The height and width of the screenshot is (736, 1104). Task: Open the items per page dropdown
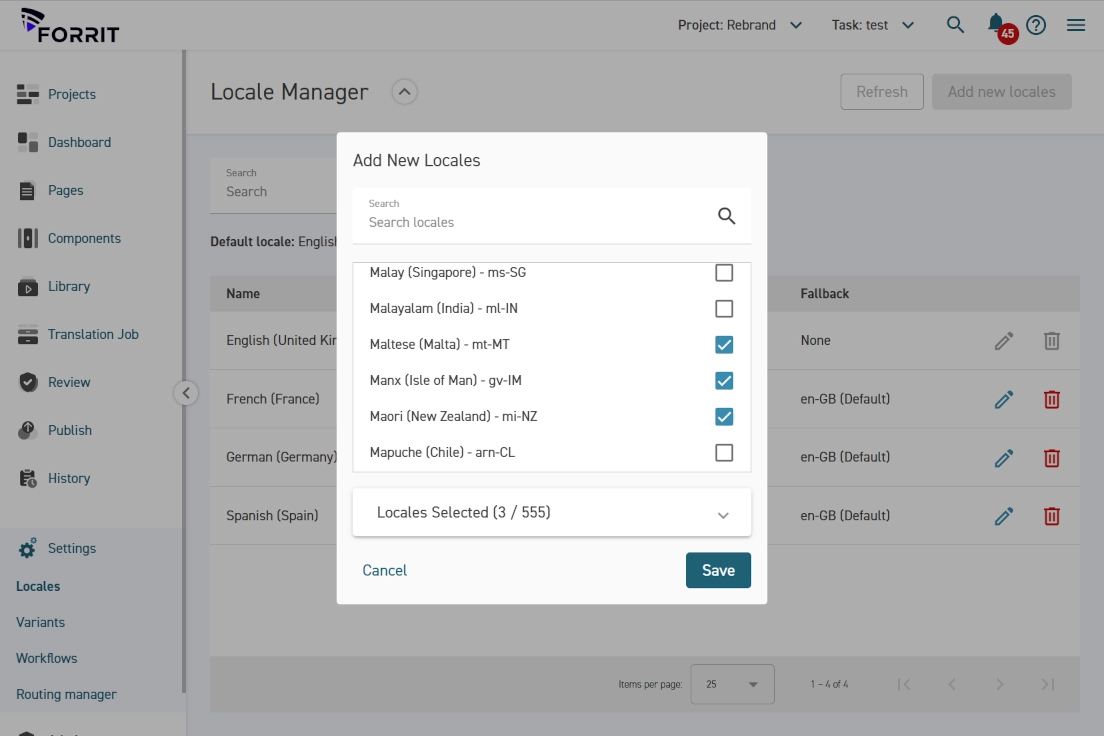732,684
